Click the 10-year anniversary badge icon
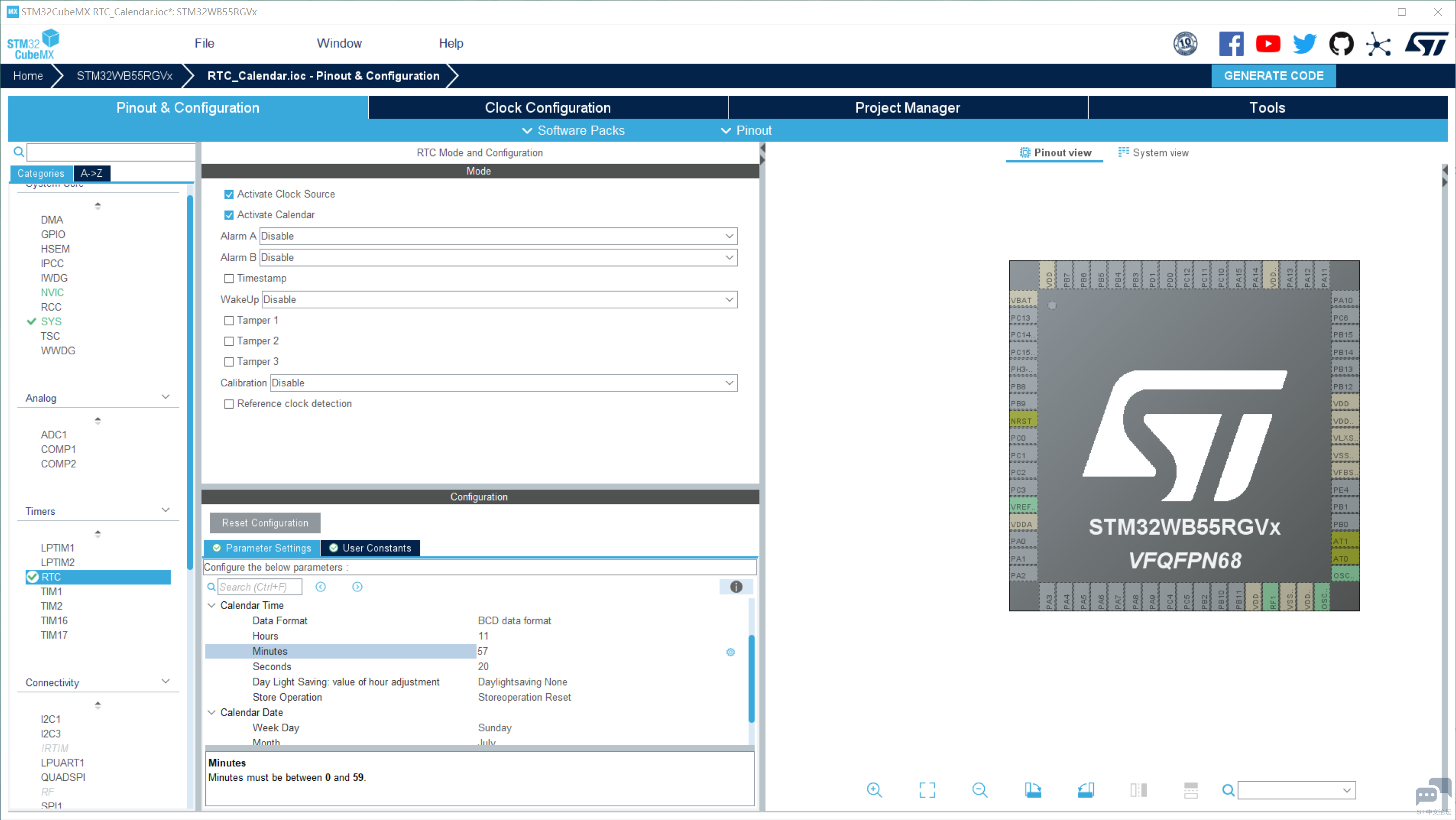 click(x=1185, y=43)
